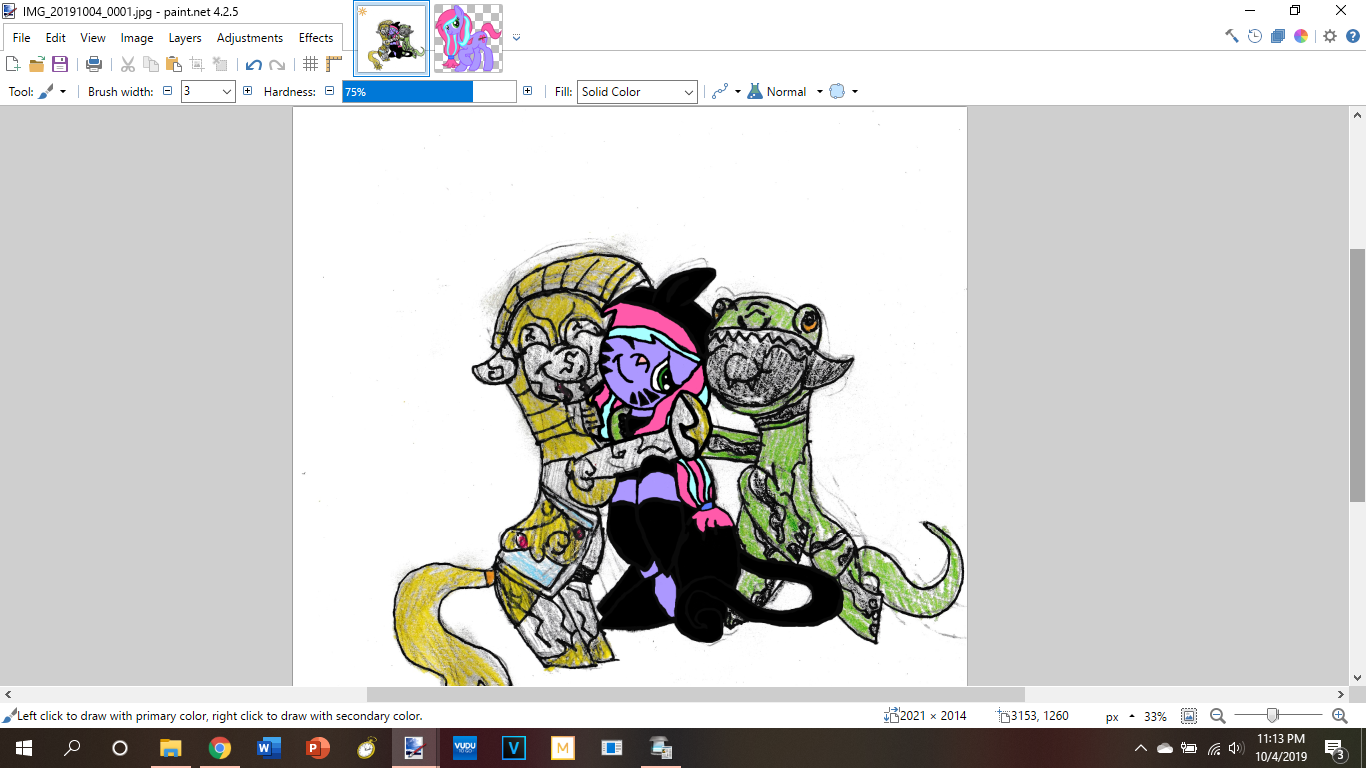Toggle the Colors window via color wheel
The width and height of the screenshot is (1366, 768).
[1301, 36]
